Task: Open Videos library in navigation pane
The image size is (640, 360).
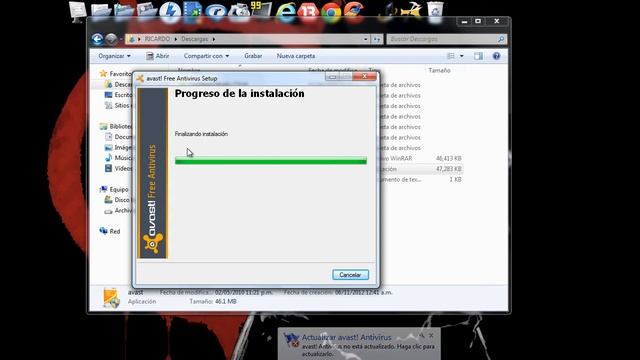Action: click(x=118, y=168)
